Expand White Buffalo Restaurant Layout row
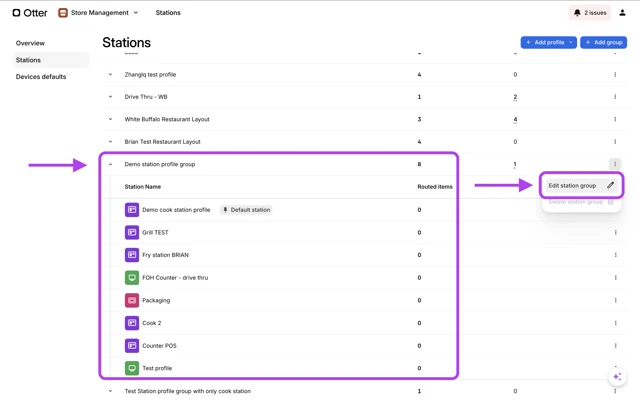 110,120
